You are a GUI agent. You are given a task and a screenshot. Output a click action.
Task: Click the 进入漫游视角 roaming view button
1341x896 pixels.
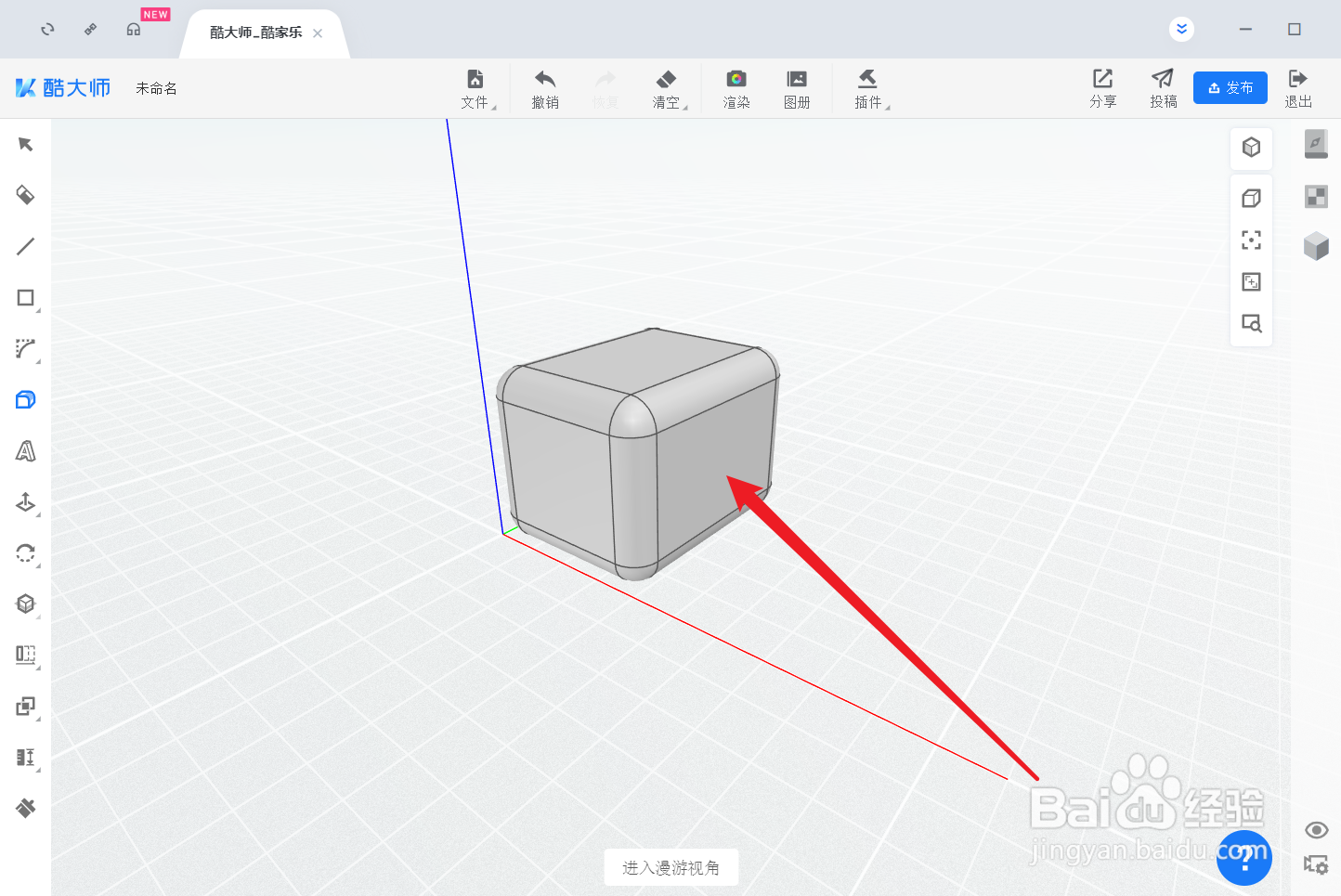(x=670, y=867)
